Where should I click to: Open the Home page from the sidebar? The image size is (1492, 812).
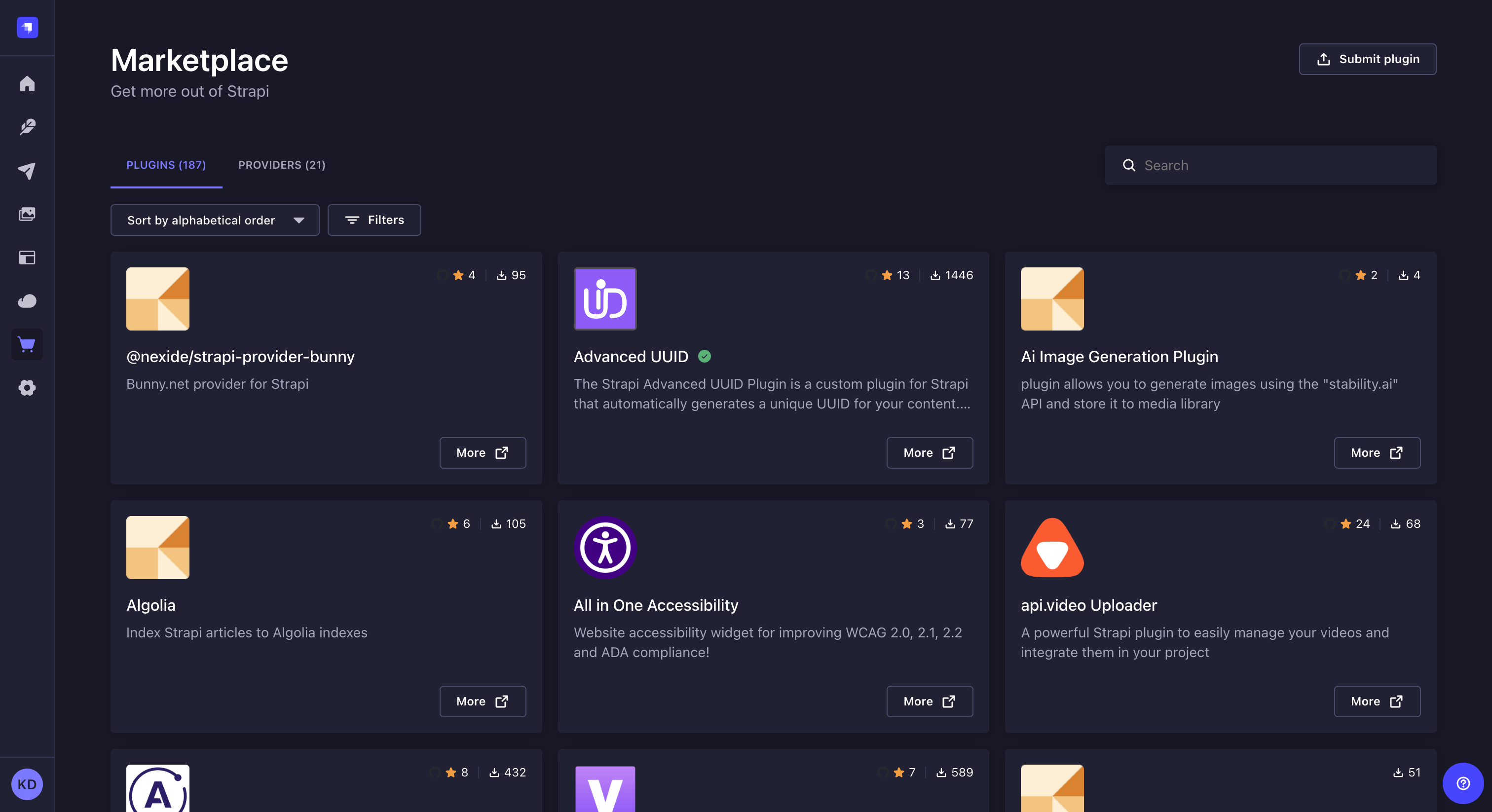[x=27, y=83]
